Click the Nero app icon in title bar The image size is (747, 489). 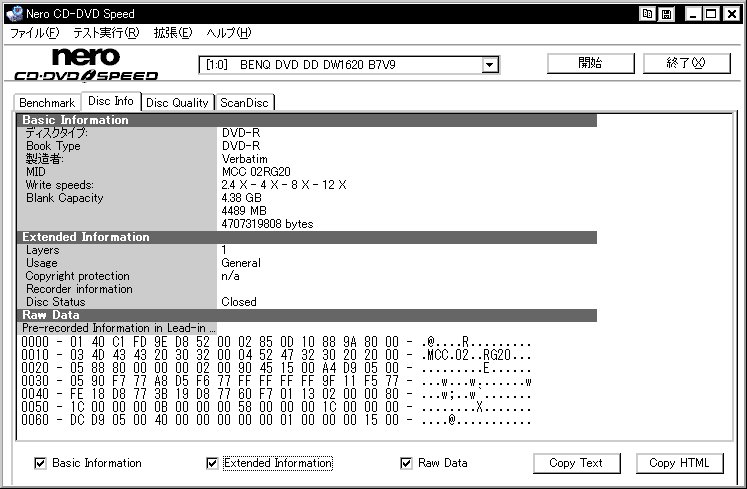point(14,14)
